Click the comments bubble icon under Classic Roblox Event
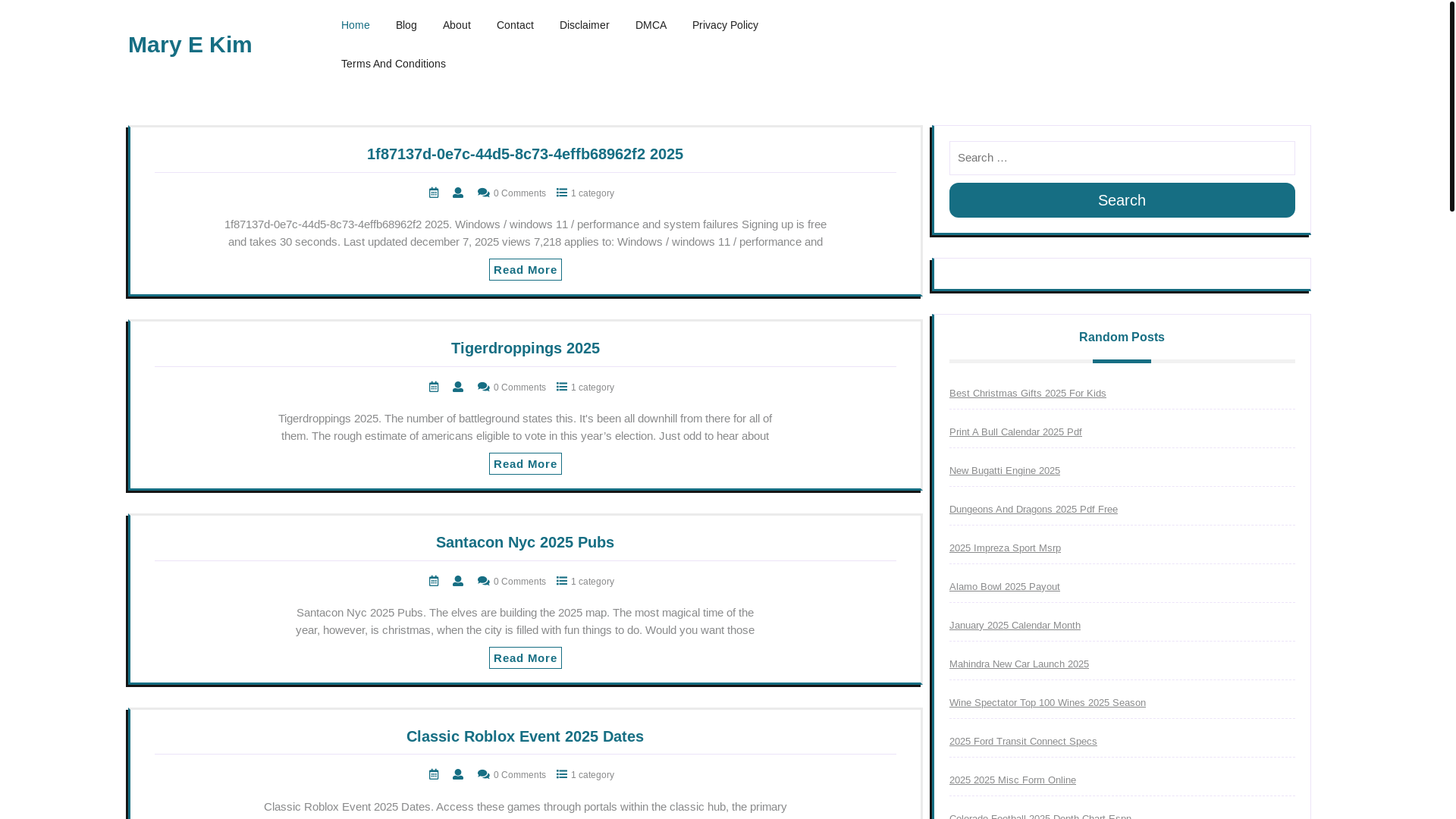The width and height of the screenshot is (1456, 819). tap(484, 774)
